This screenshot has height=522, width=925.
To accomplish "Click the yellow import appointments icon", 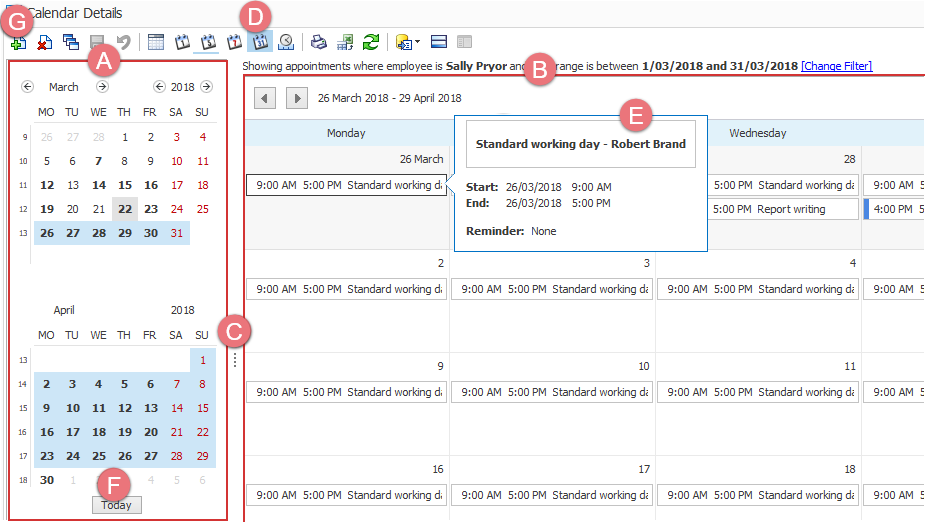I will pyautogui.click(x=404, y=42).
